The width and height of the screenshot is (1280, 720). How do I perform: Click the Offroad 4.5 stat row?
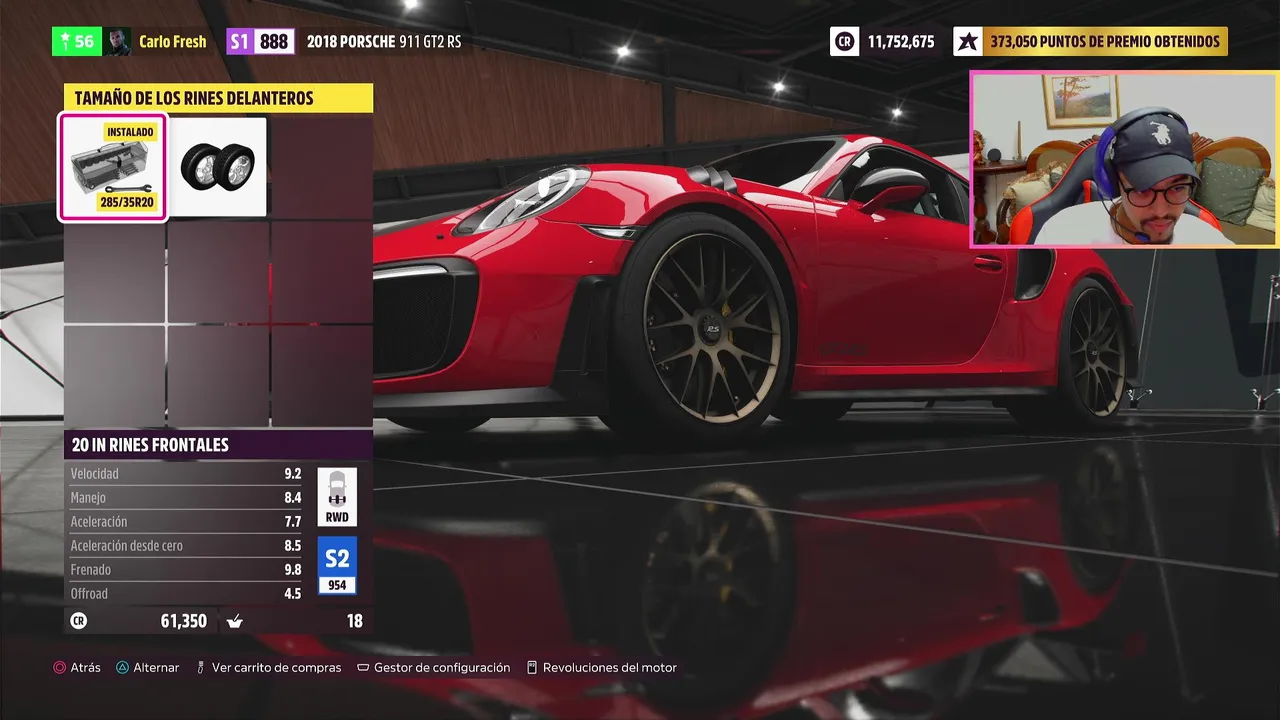(186, 594)
